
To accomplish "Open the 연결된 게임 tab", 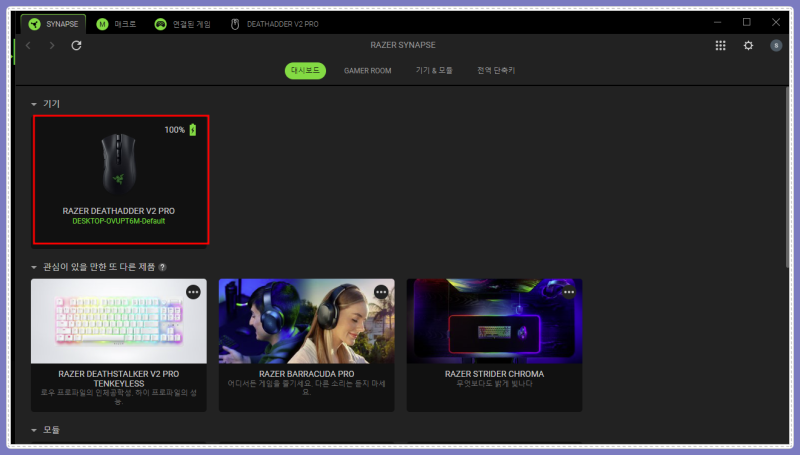I will pyautogui.click(x=183, y=24).
